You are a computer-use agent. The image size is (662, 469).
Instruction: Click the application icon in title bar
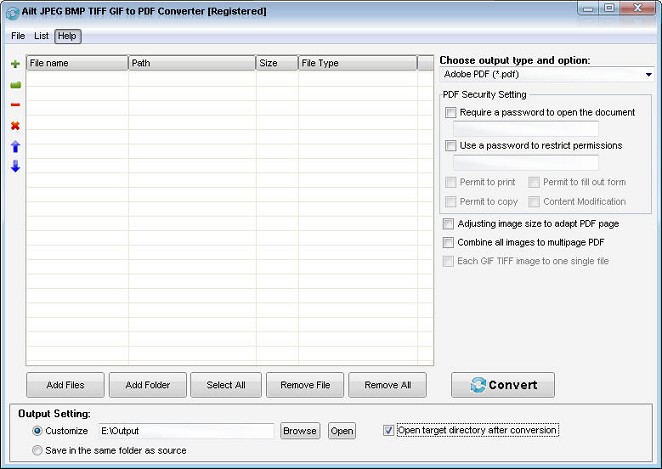tap(12, 13)
